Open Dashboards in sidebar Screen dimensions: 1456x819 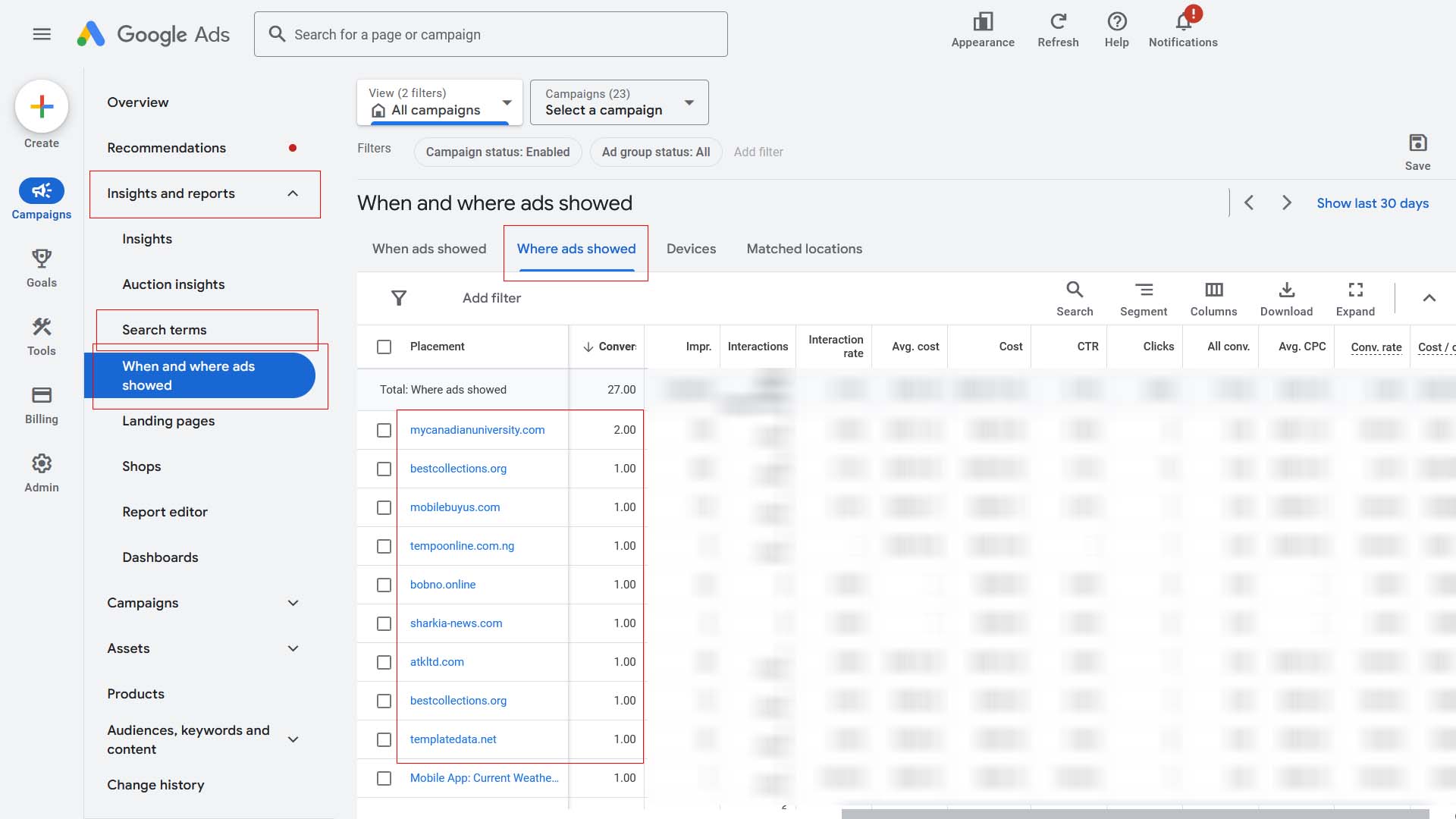point(160,557)
